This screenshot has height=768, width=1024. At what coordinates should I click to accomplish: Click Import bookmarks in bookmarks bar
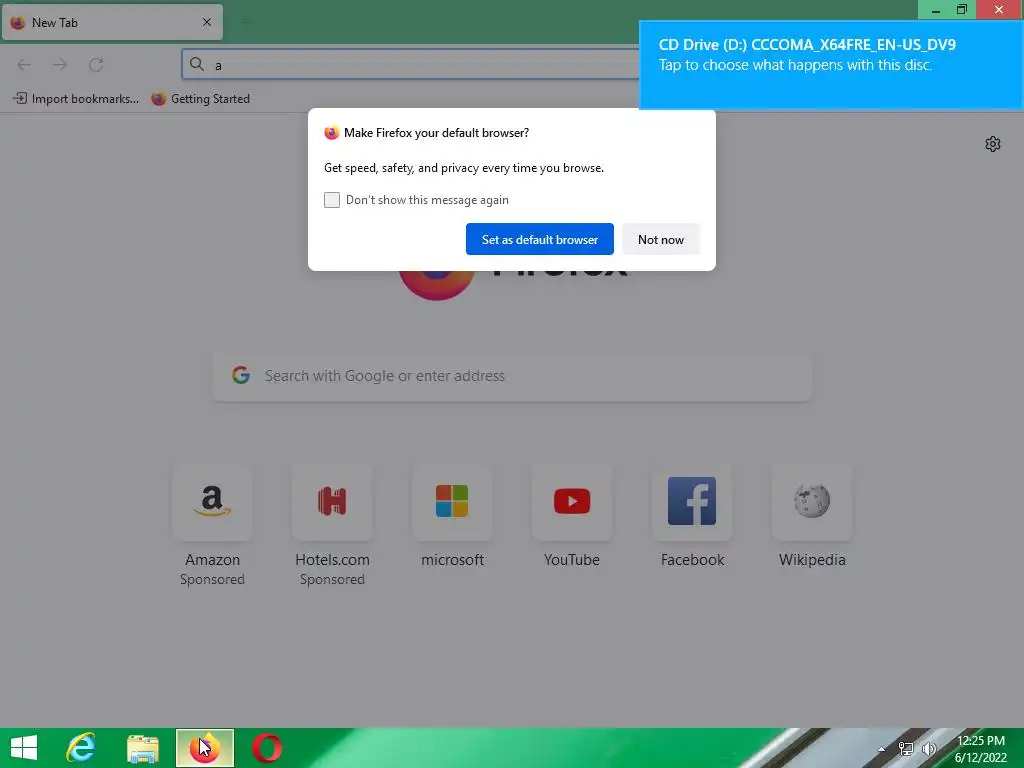(76, 99)
